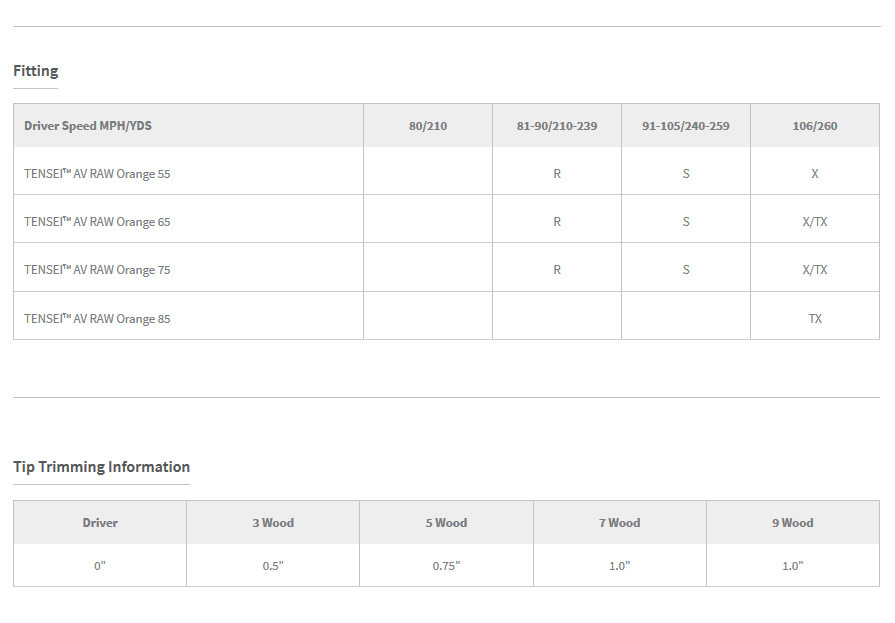895x623 pixels.
Task: Click the 81-90/210-239 column header
Action: point(557,126)
